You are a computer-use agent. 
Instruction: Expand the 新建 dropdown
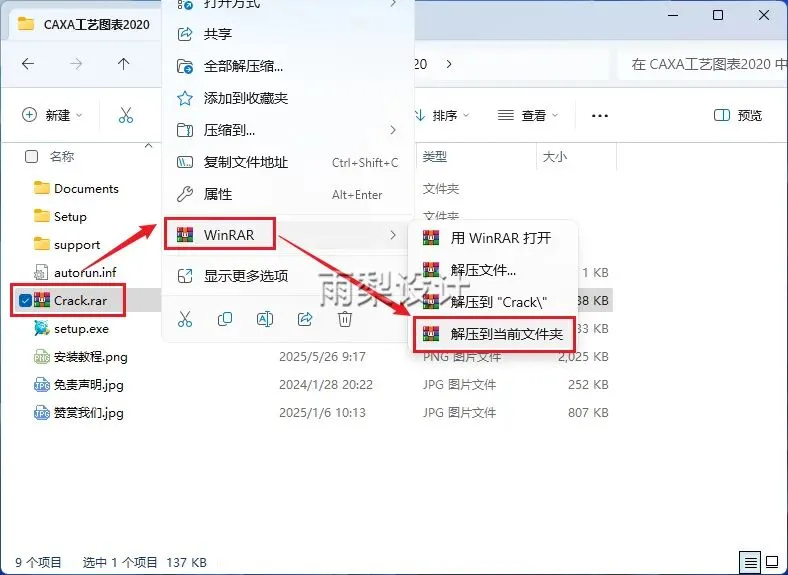point(52,116)
